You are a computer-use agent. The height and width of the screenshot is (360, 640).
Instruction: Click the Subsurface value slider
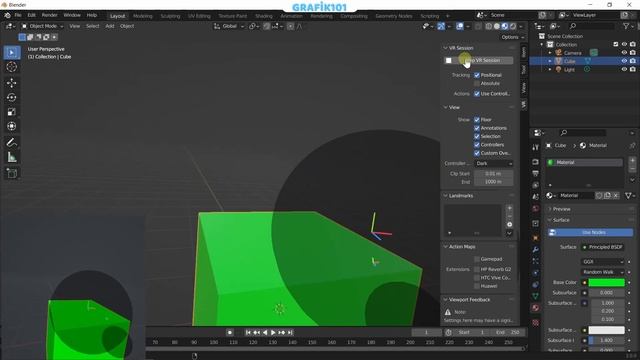607,293
